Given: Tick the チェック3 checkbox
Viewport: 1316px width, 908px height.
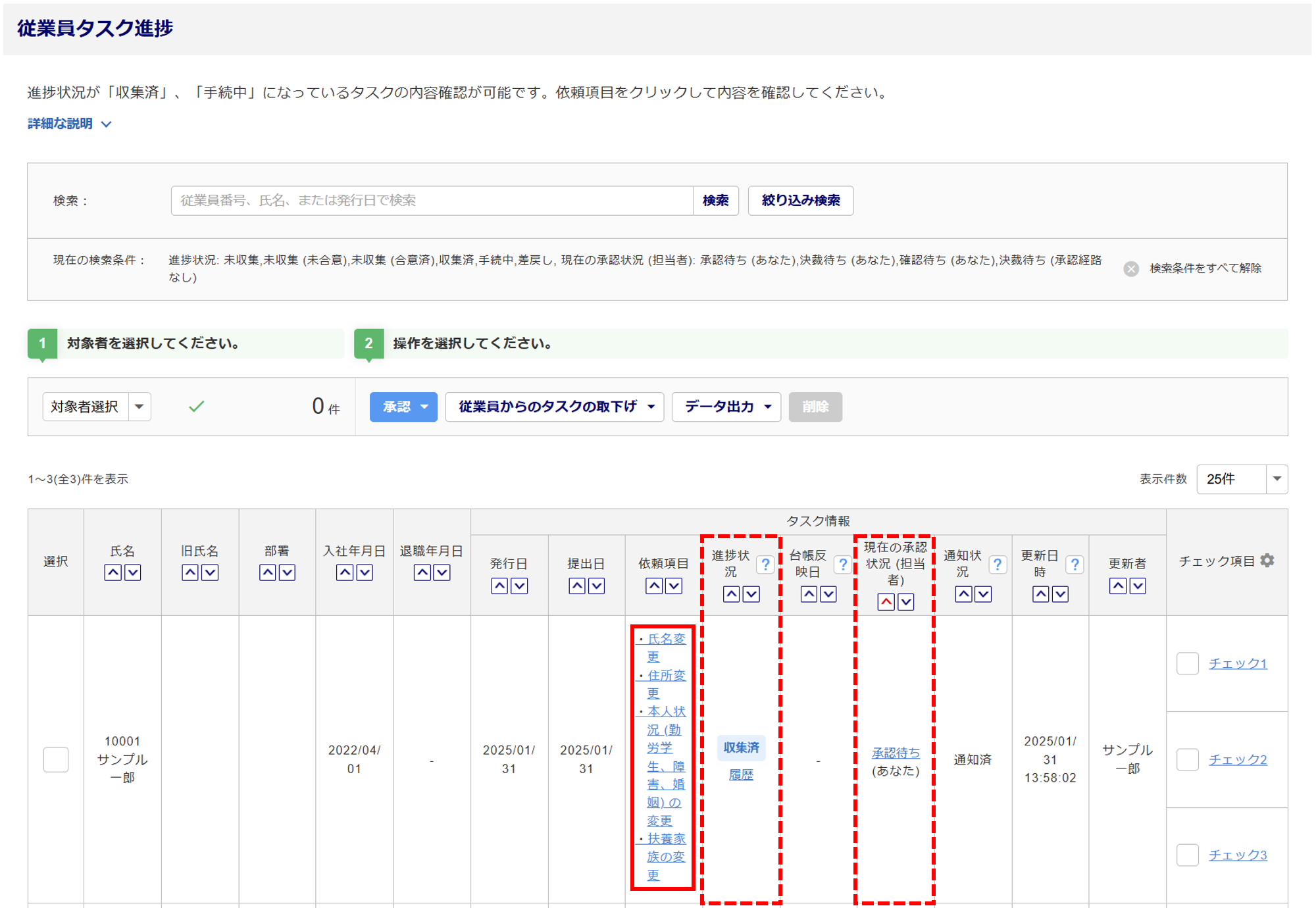Looking at the screenshot, I should pyautogui.click(x=1187, y=855).
